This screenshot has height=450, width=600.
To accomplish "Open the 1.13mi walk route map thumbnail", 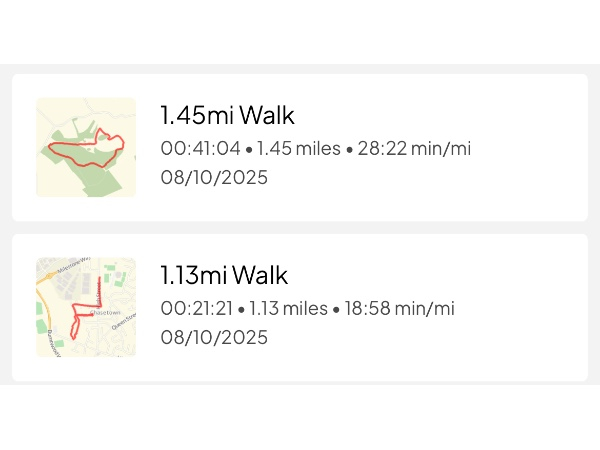I will 86,307.
